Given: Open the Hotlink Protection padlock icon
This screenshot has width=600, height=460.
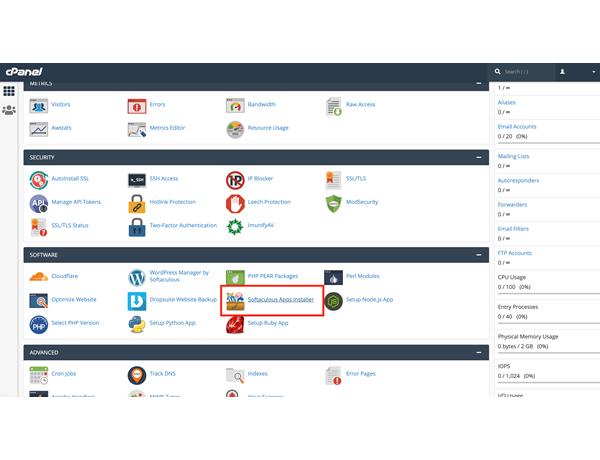Looking at the screenshot, I should (x=137, y=204).
